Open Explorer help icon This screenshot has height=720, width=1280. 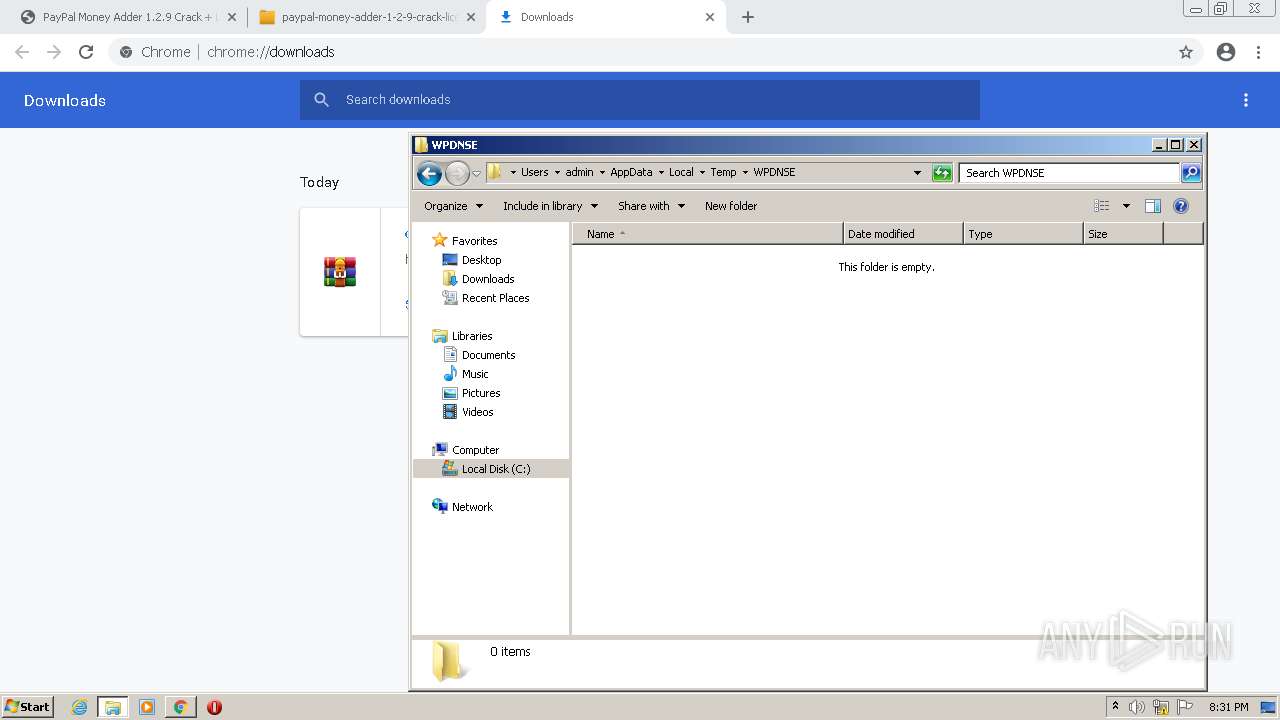click(1181, 206)
